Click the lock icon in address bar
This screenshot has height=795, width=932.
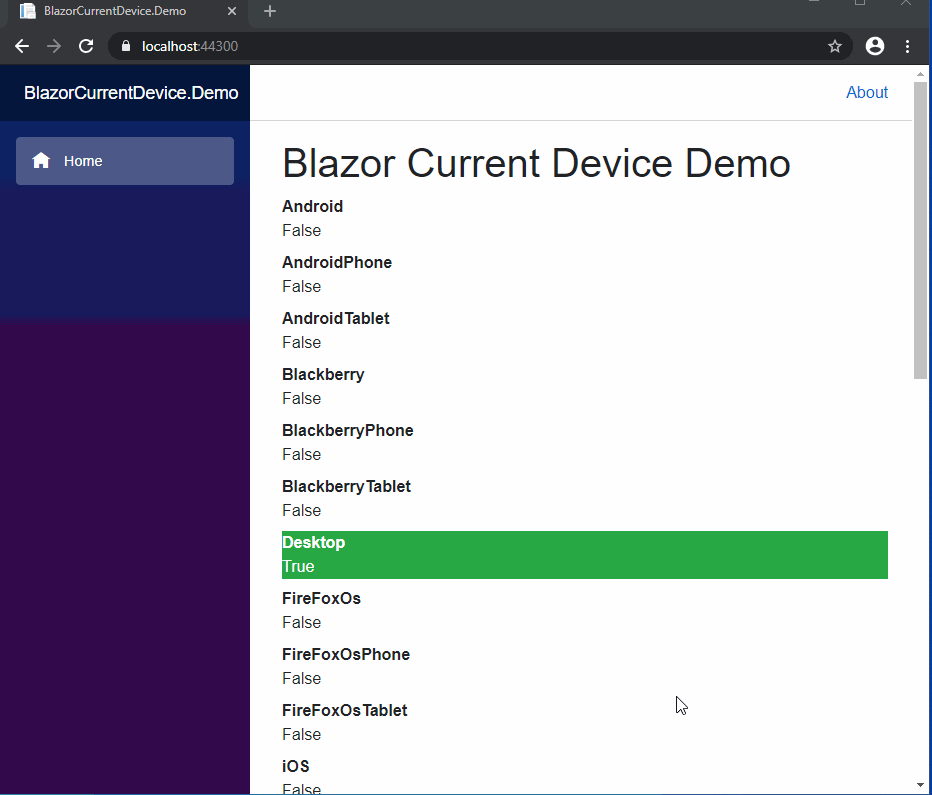point(125,46)
